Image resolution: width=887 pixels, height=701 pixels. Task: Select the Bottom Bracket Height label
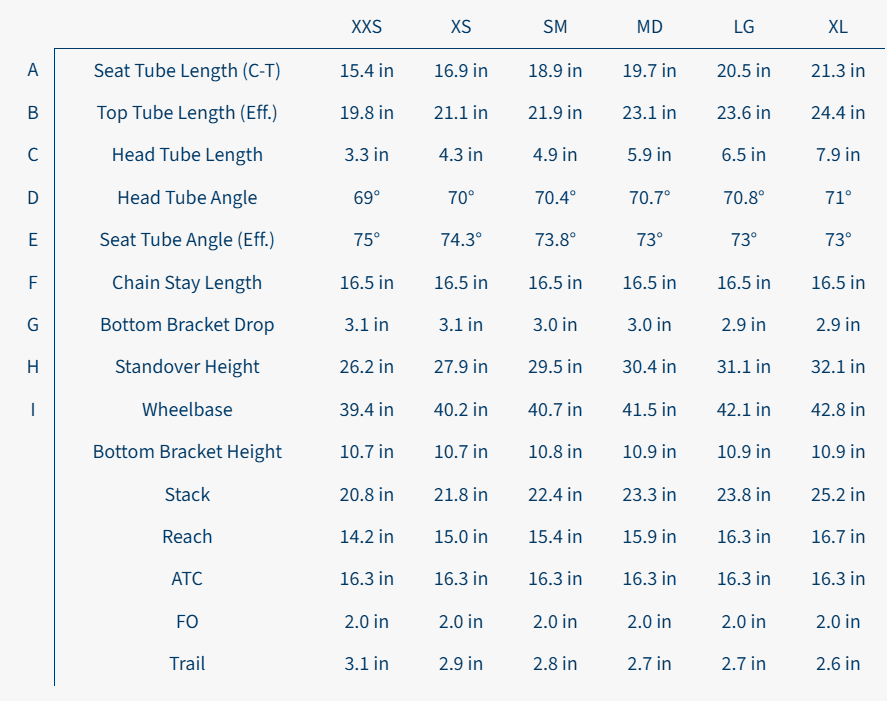(187, 452)
